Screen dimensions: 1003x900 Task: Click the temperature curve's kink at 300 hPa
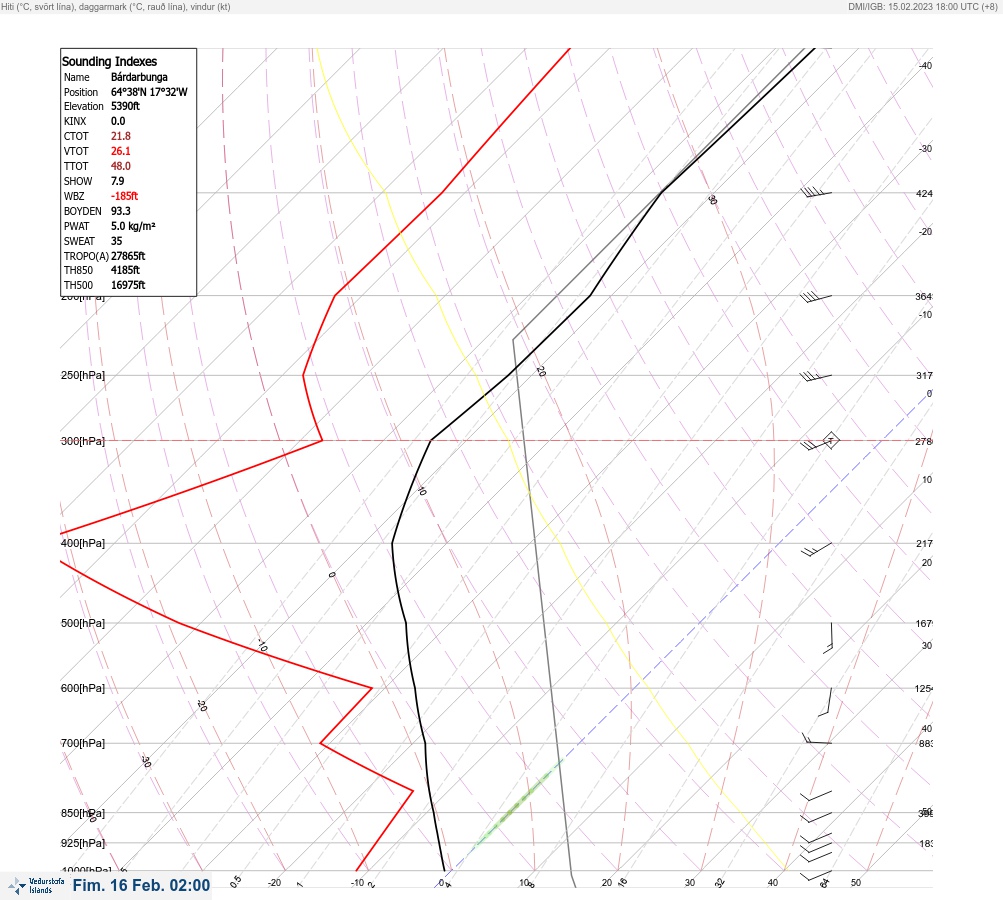tap(431, 440)
